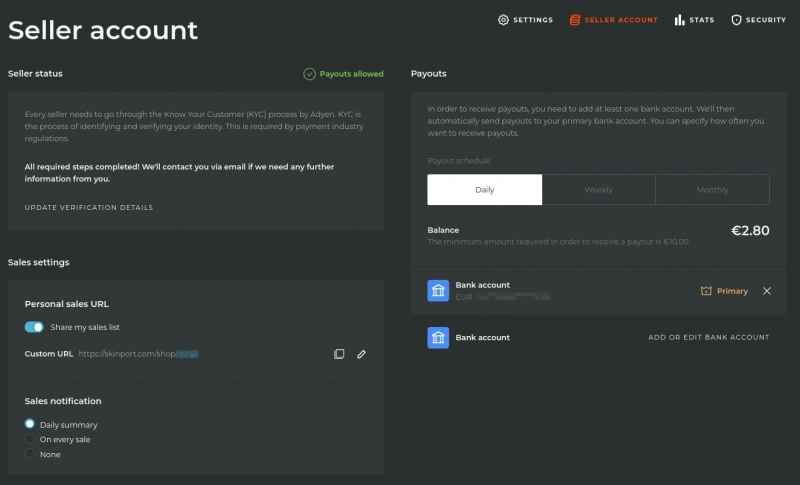The height and width of the screenshot is (485, 800).
Task: Click the Payouts section heading
Action: (429, 73)
